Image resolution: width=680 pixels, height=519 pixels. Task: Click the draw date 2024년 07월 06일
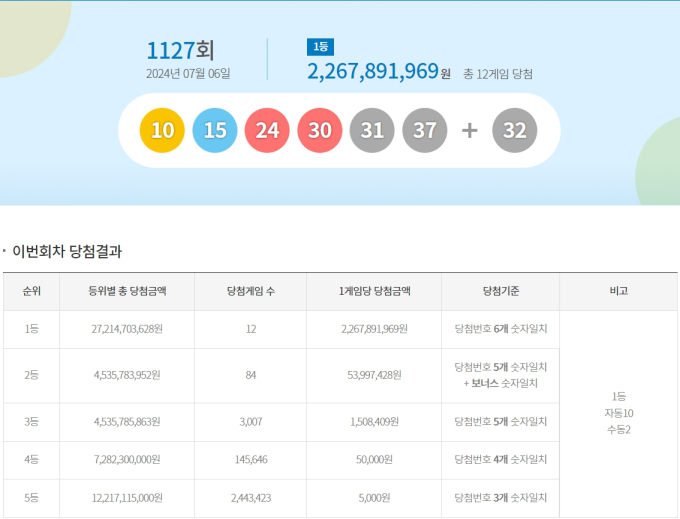point(188,74)
